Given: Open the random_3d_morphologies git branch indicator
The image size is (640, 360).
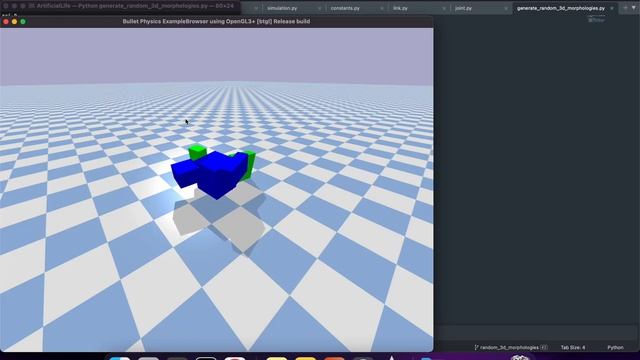Looking at the screenshot, I should 511,347.
